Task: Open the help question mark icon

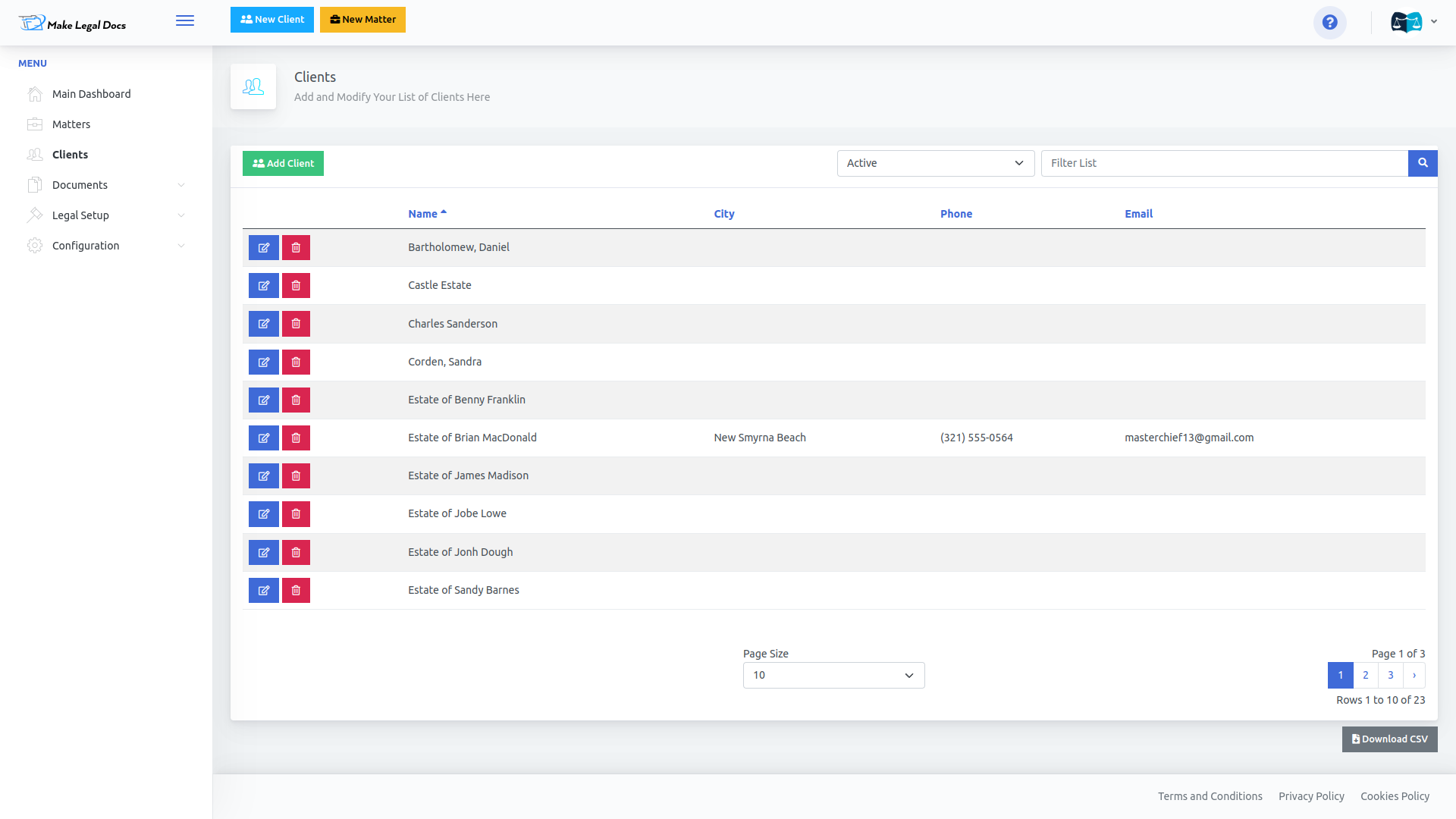Action: (x=1329, y=23)
